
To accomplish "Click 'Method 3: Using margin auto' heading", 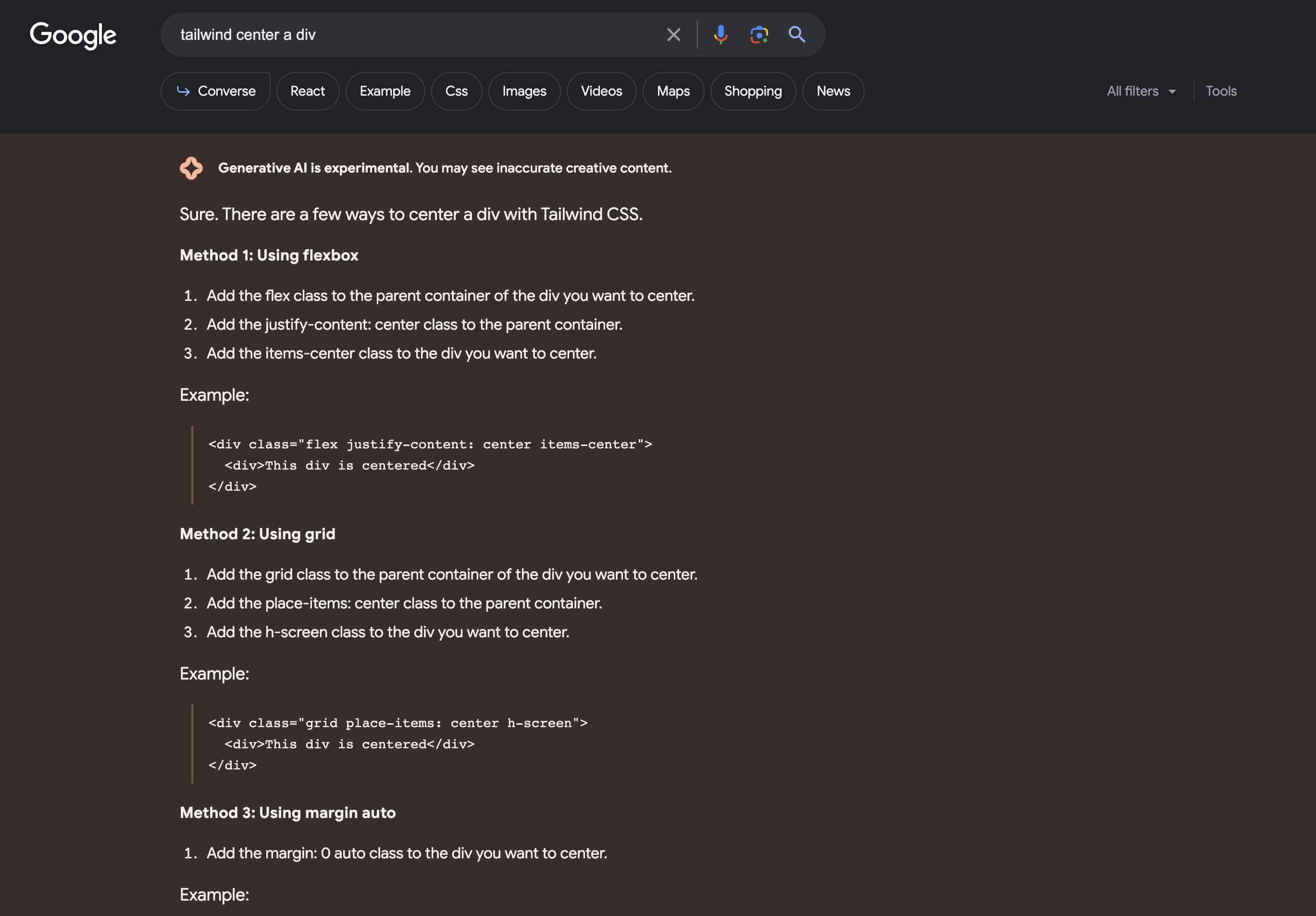I will pos(288,812).
